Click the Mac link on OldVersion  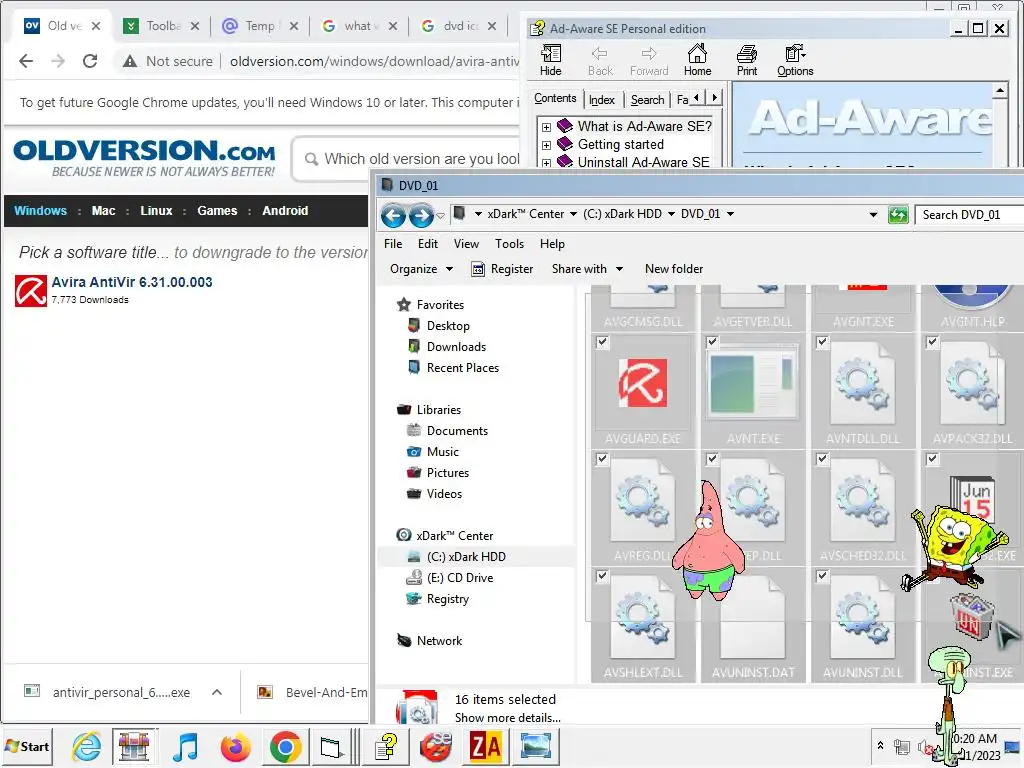pos(103,211)
